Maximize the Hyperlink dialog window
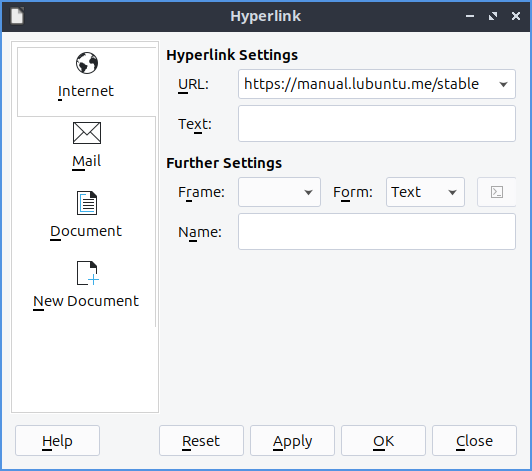This screenshot has width=532, height=471. click(x=493, y=16)
